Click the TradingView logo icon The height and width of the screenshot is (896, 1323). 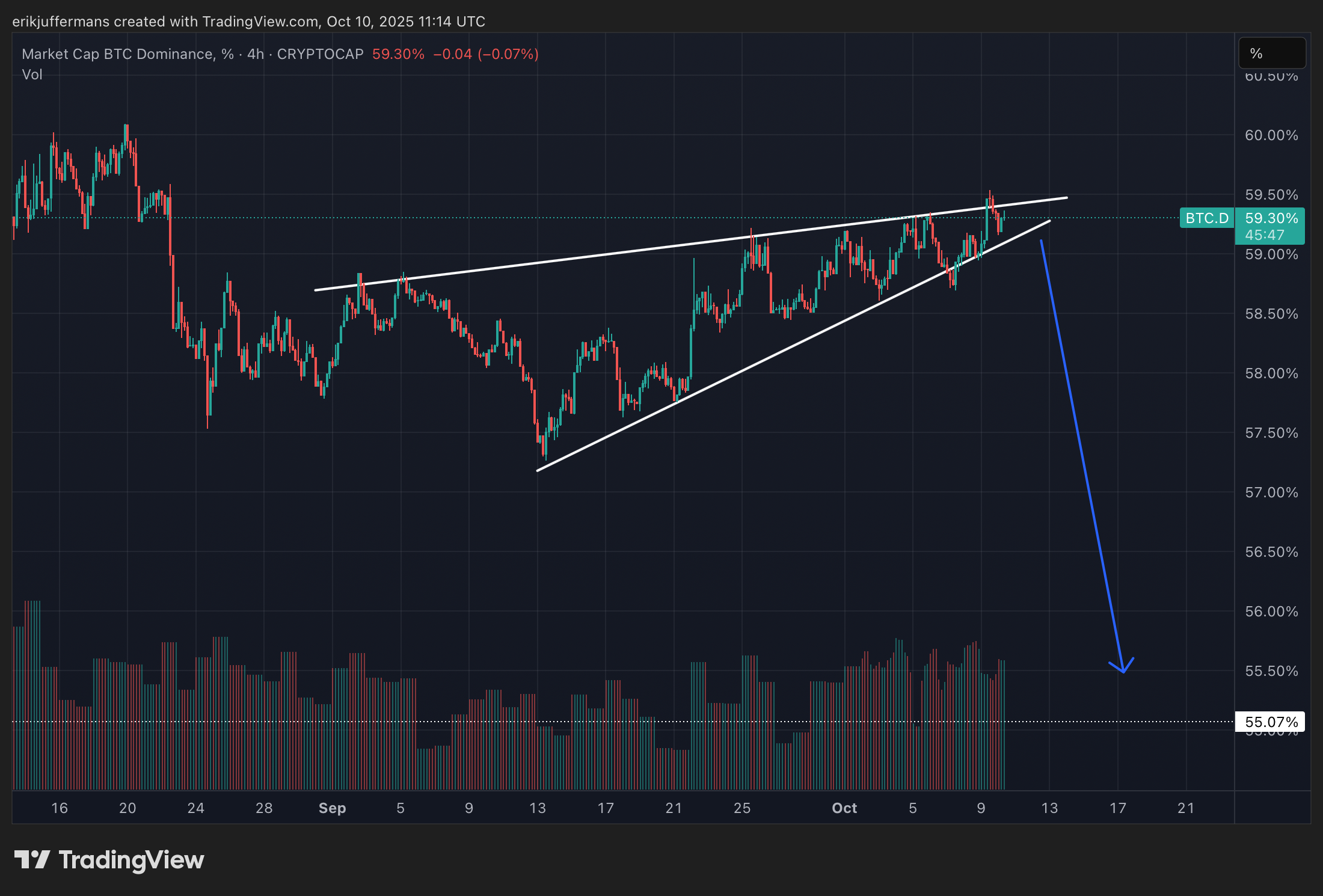tap(32, 859)
